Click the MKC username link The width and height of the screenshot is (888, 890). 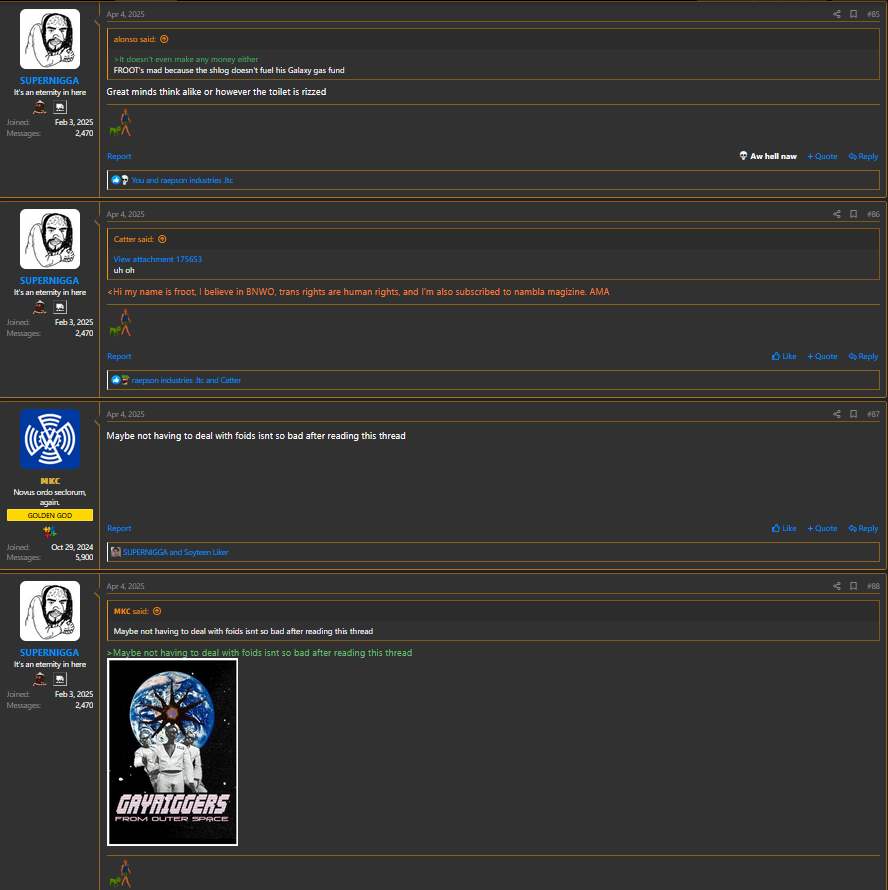tap(50, 481)
